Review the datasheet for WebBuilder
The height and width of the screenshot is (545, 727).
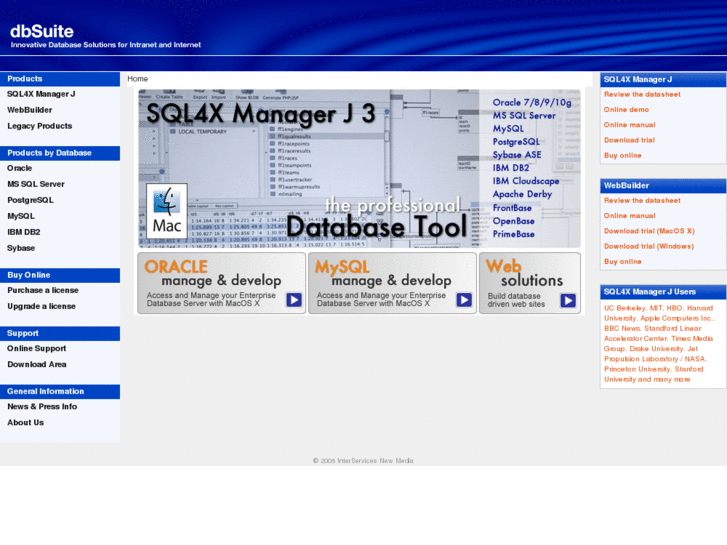coord(642,201)
